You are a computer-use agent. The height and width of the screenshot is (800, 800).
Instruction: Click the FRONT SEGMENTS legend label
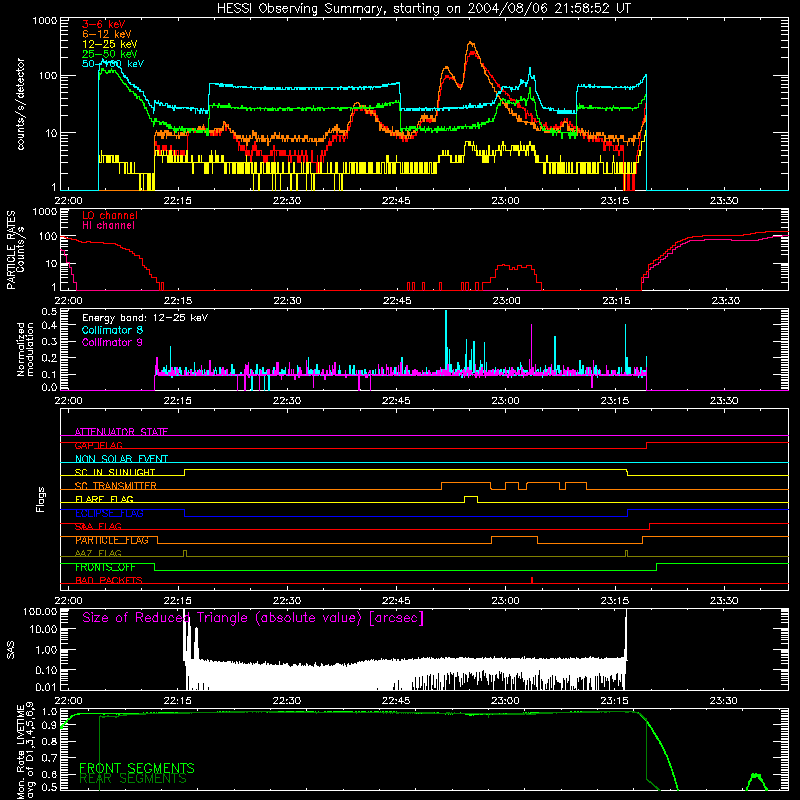(137, 768)
